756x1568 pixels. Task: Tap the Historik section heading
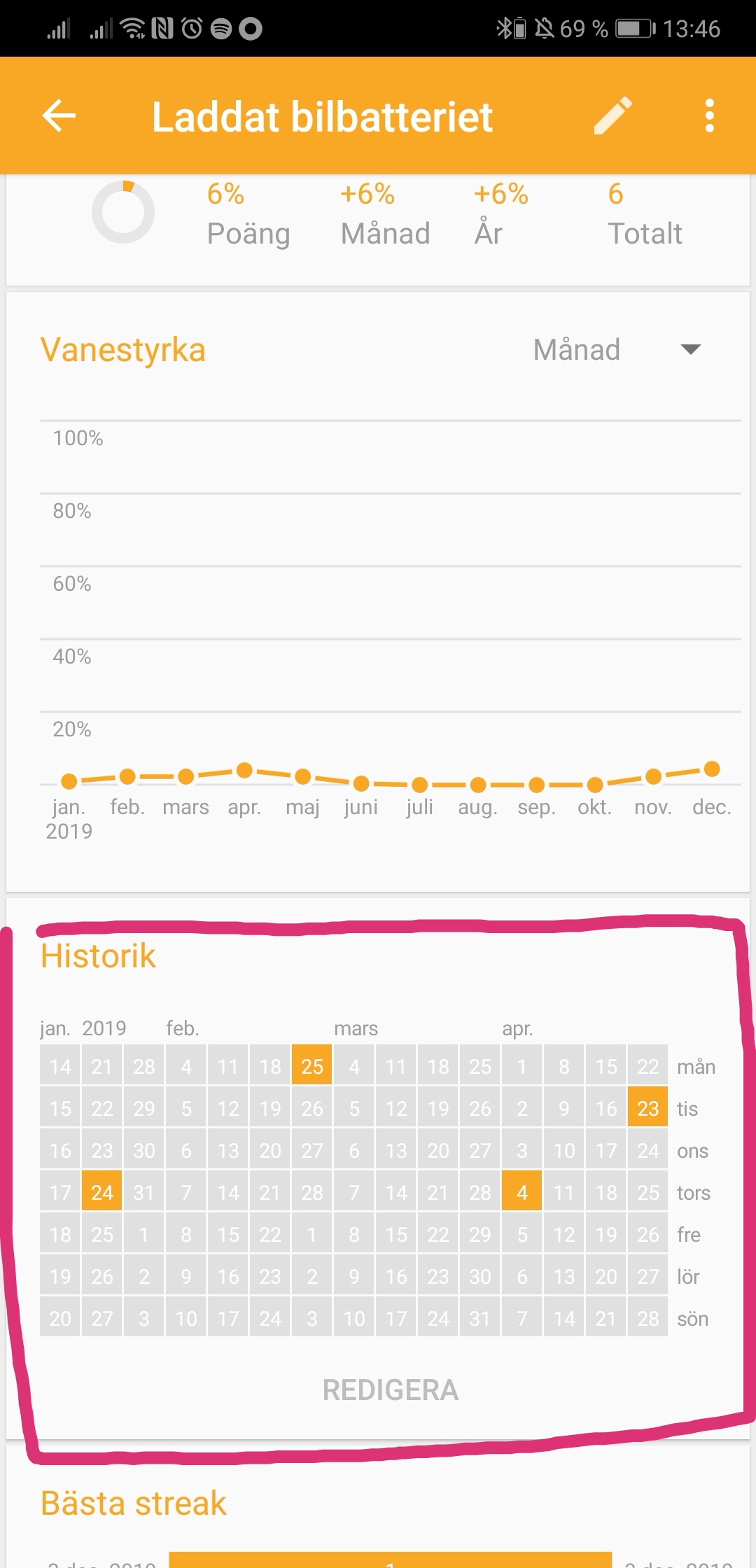click(98, 956)
